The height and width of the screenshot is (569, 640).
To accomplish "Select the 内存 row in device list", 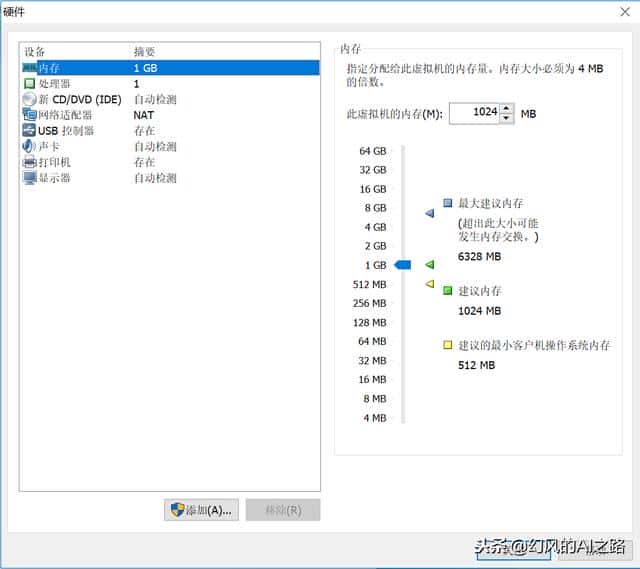I will 171,68.
